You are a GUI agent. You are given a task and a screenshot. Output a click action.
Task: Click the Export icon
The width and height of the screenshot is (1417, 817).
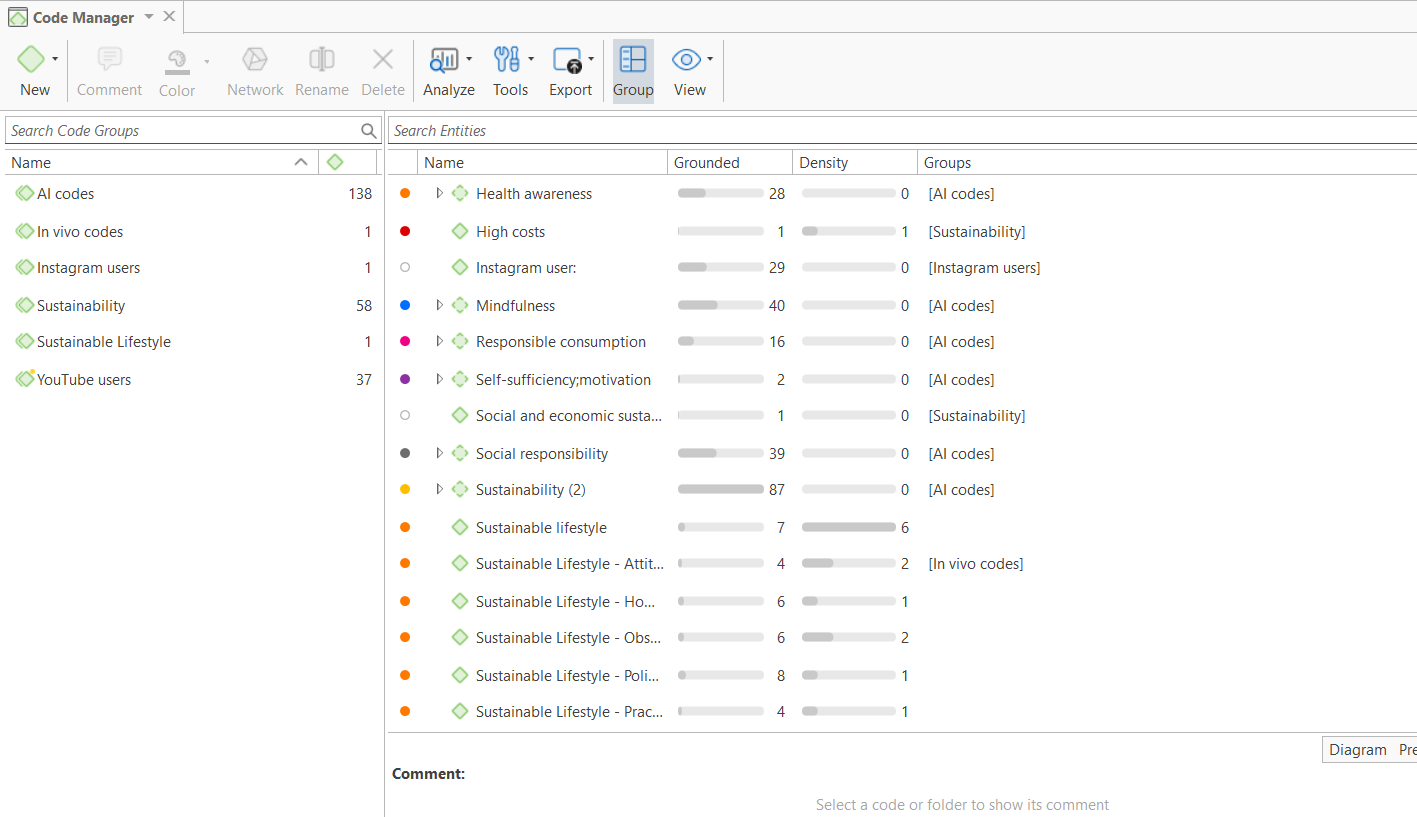click(567, 61)
